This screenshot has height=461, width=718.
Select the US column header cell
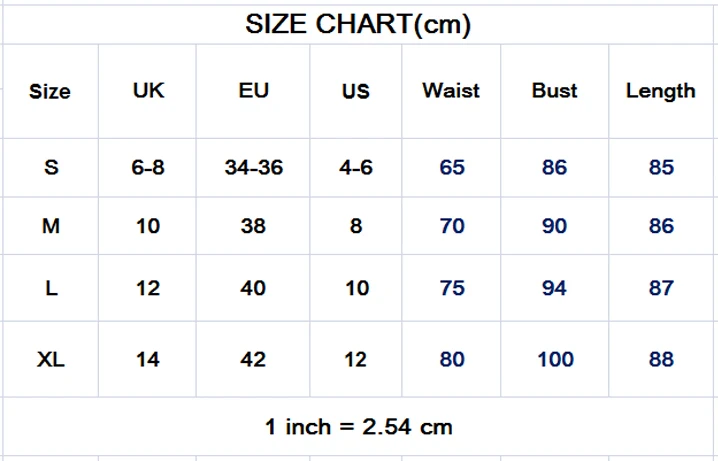[356, 92]
